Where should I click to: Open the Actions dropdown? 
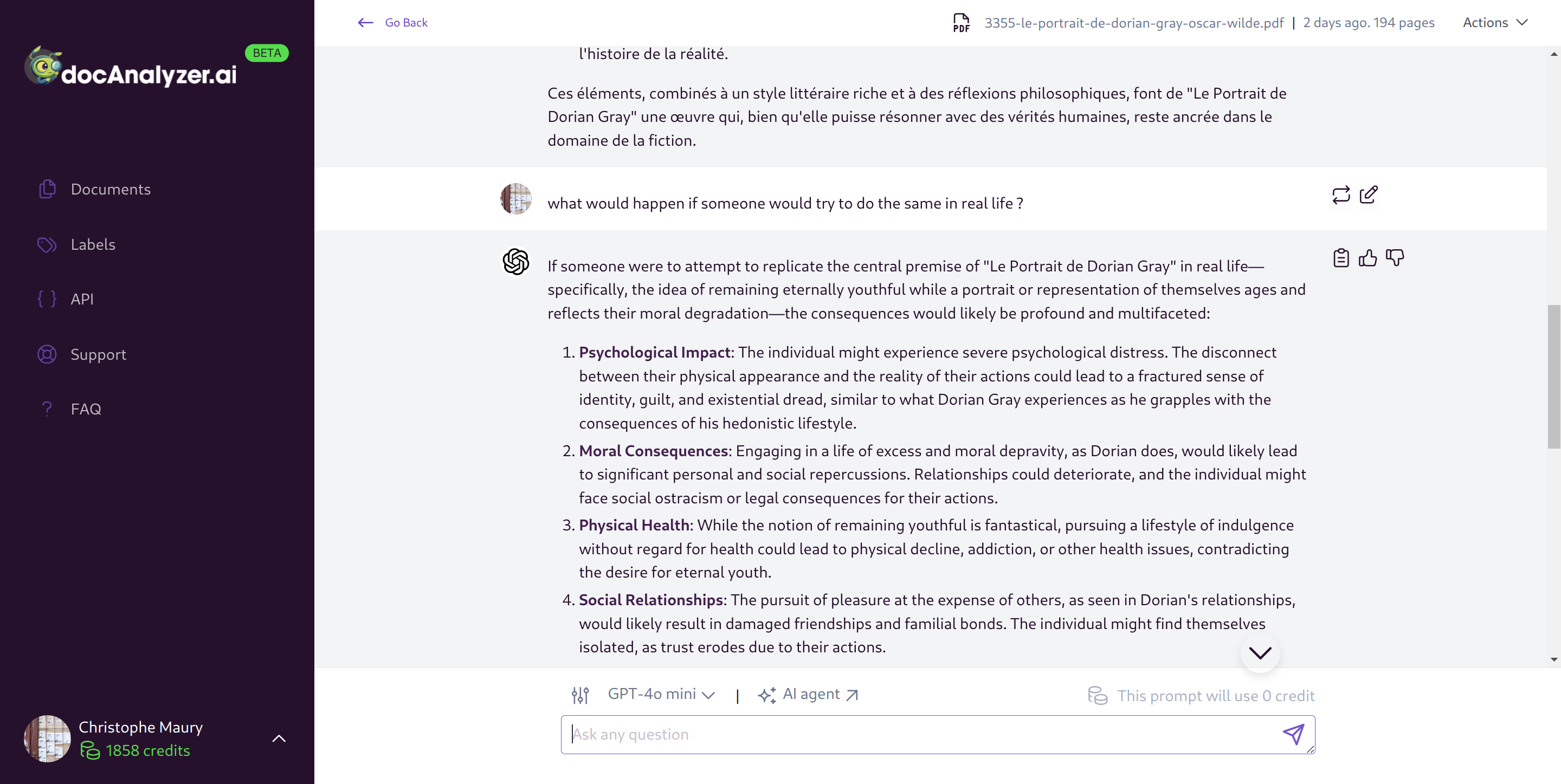point(1495,22)
